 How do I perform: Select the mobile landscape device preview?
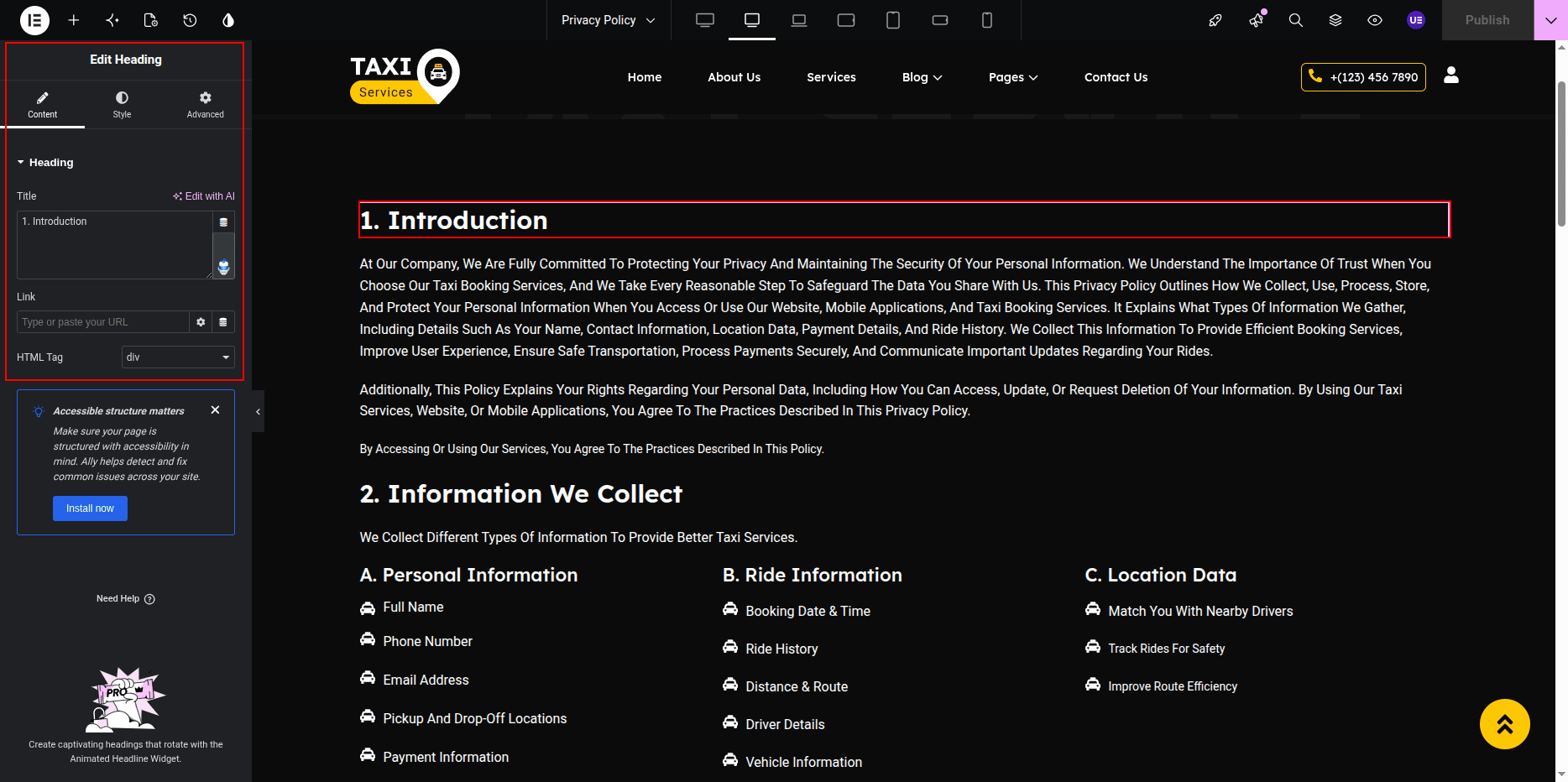click(x=940, y=20)
